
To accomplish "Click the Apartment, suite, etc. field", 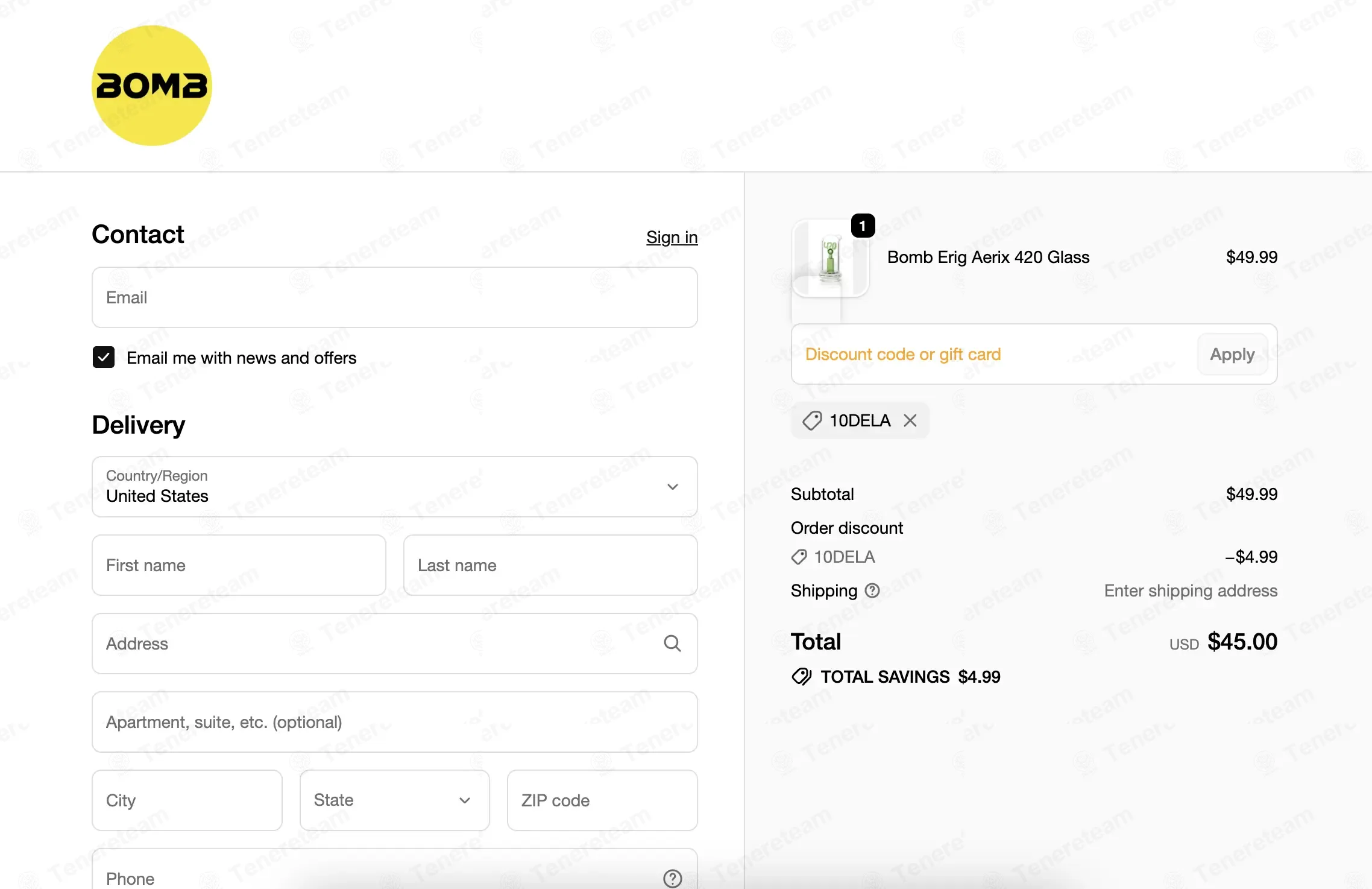I will [395, 722].
